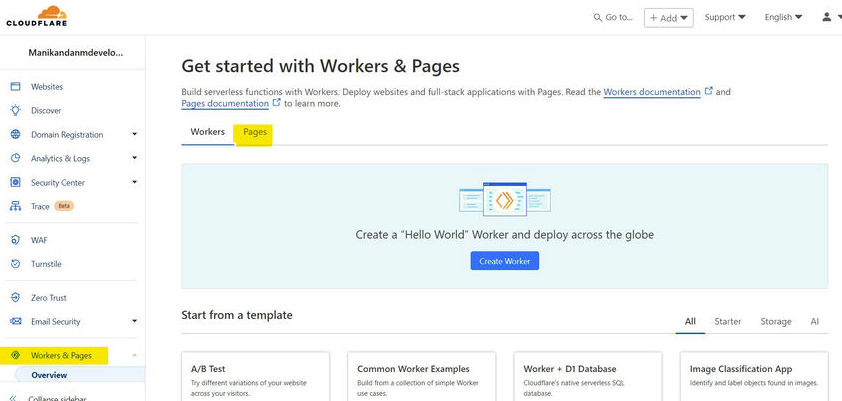Click the Turnstile sidebar icon

15,264
